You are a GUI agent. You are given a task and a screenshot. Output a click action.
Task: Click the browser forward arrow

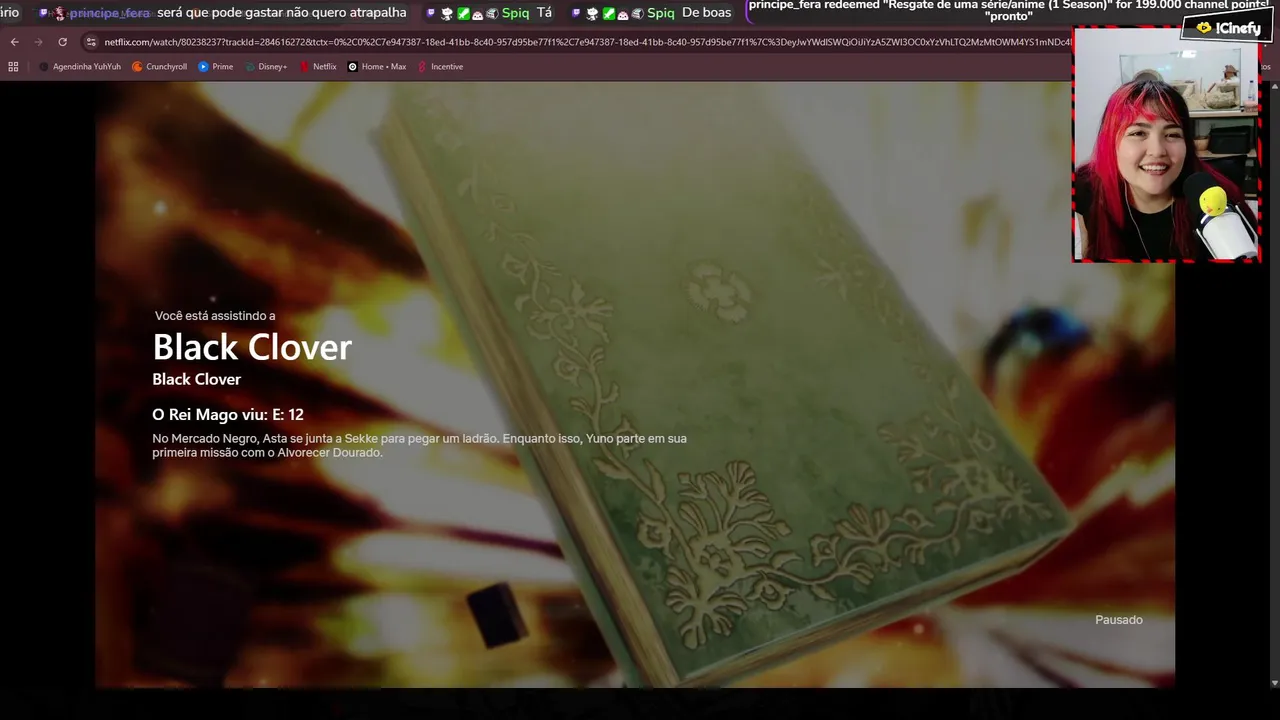pos(38,42)
